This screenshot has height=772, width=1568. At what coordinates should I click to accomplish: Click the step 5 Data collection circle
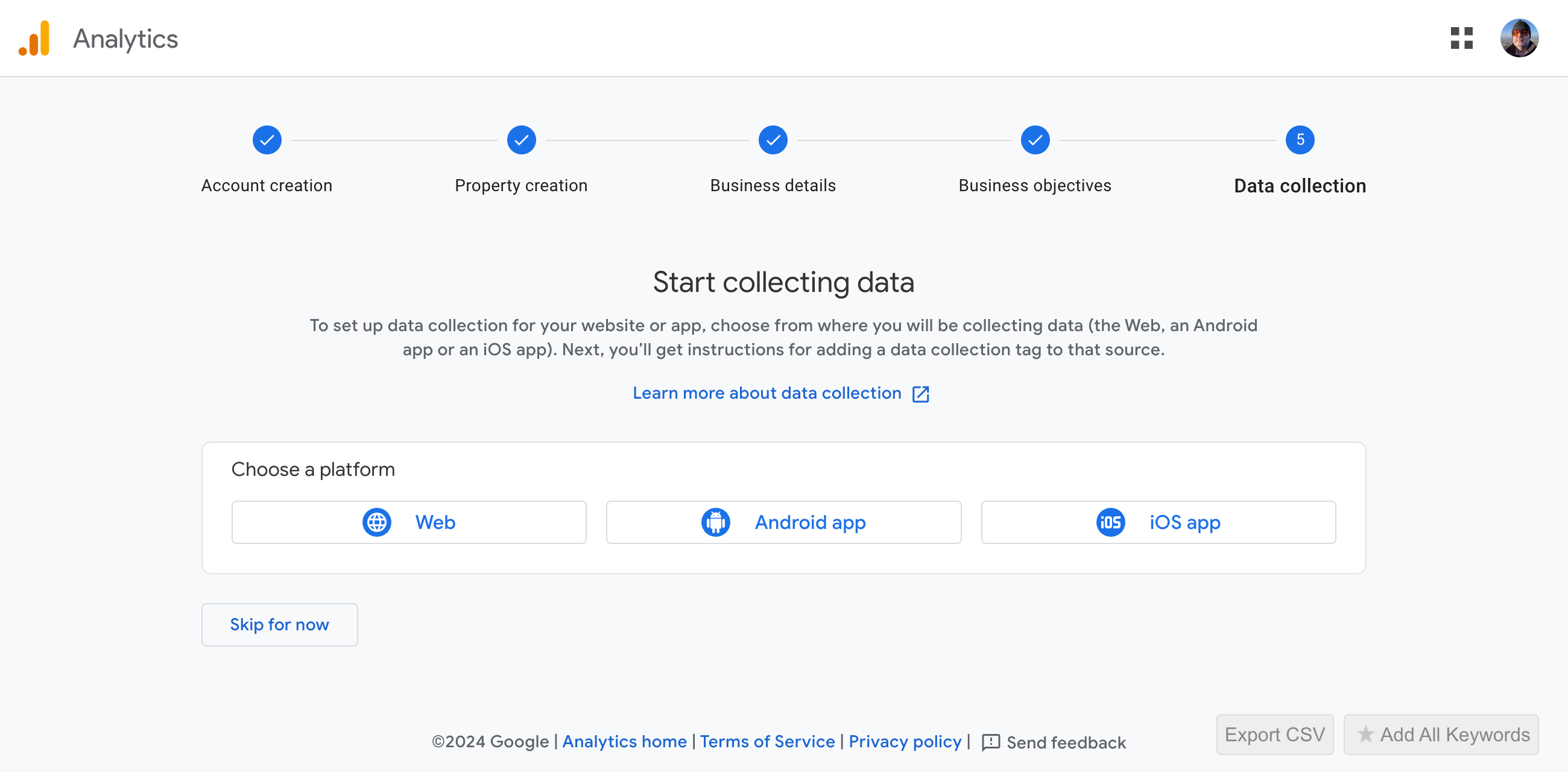[x=1300, y=139]
